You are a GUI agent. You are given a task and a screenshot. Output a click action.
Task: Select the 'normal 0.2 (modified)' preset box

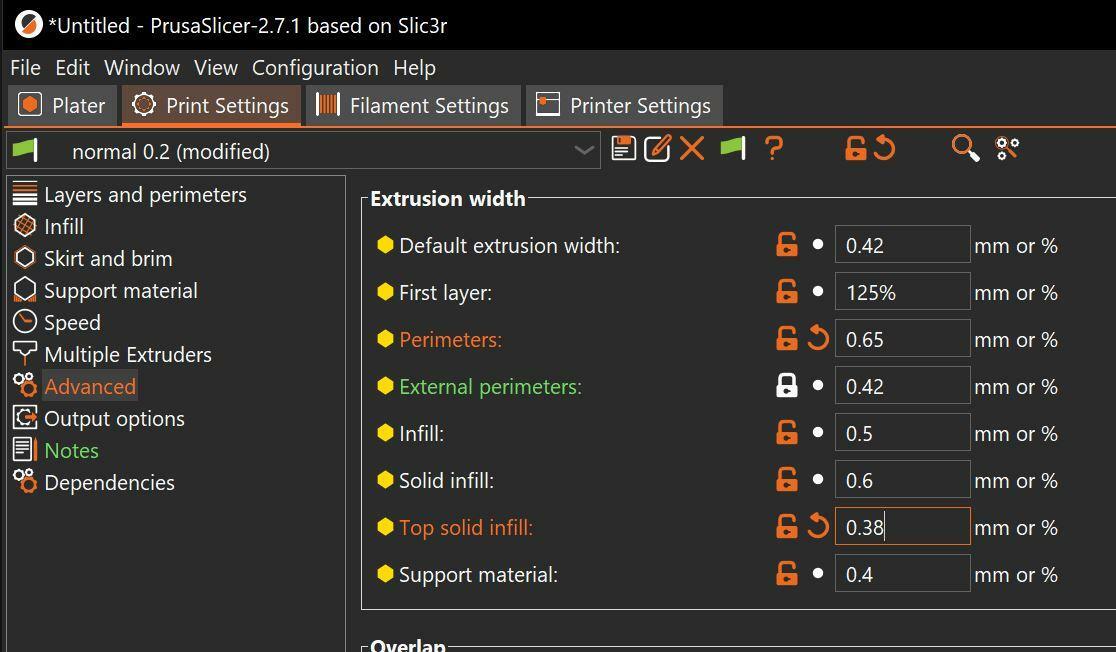(x=303, y=150)
